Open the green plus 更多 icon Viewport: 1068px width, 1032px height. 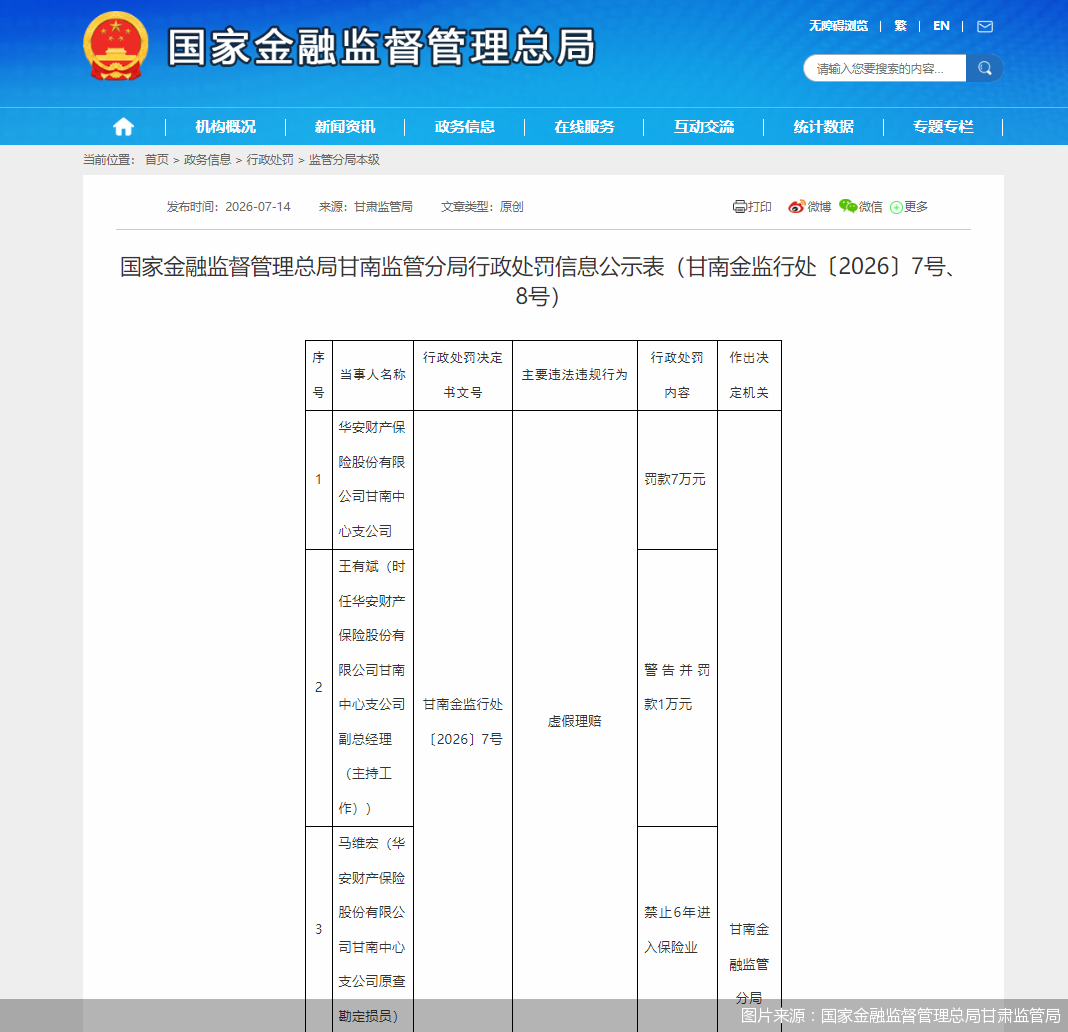pos(896,207)
